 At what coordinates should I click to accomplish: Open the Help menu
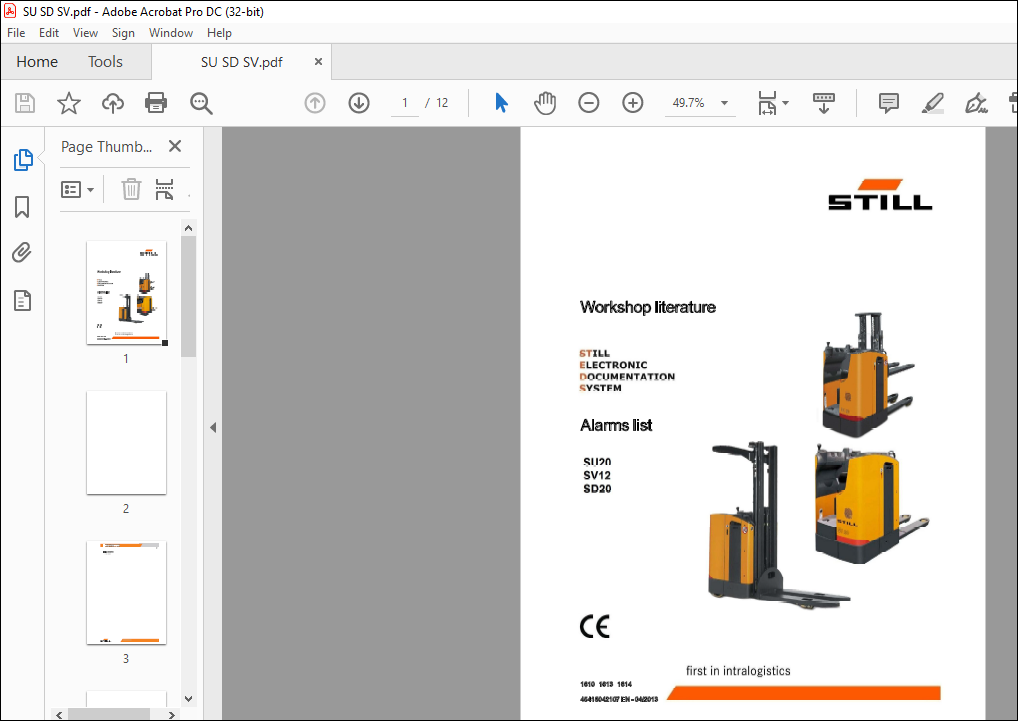pos(219,32)
